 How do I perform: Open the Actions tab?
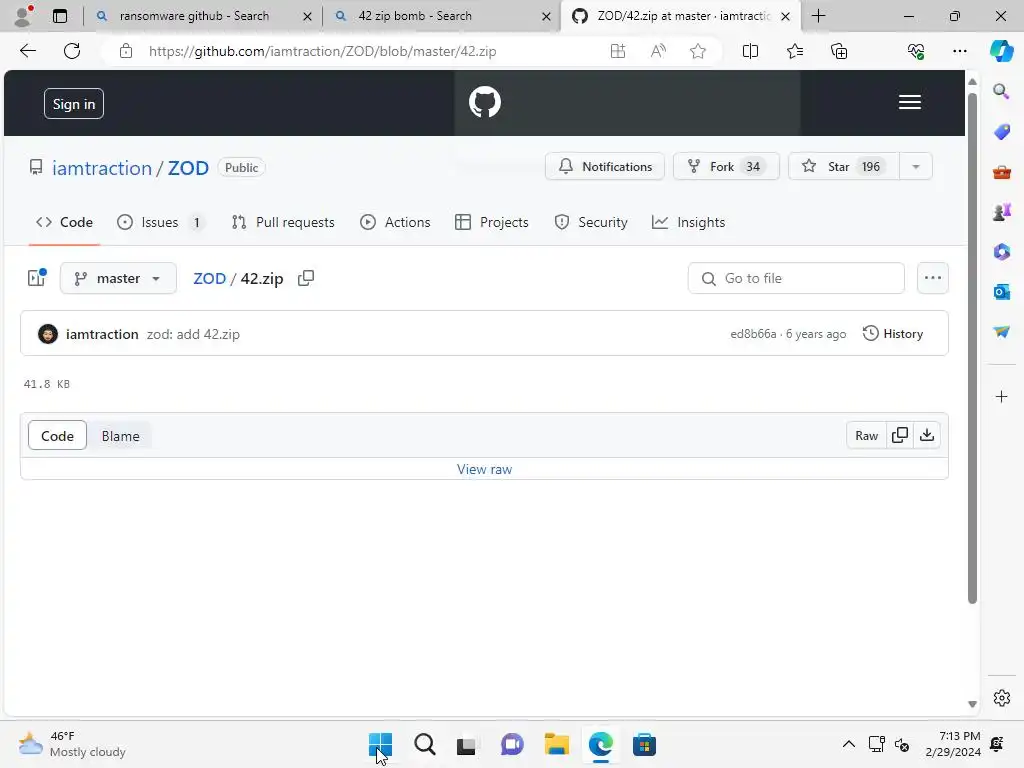395,222
